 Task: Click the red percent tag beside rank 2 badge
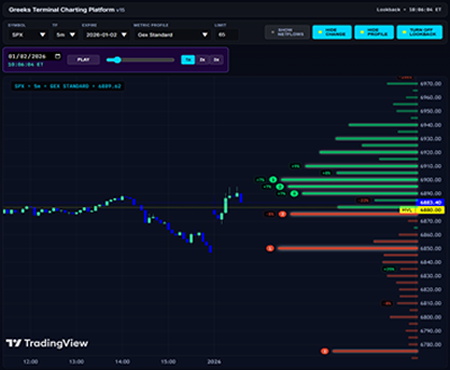coord(270,214)
